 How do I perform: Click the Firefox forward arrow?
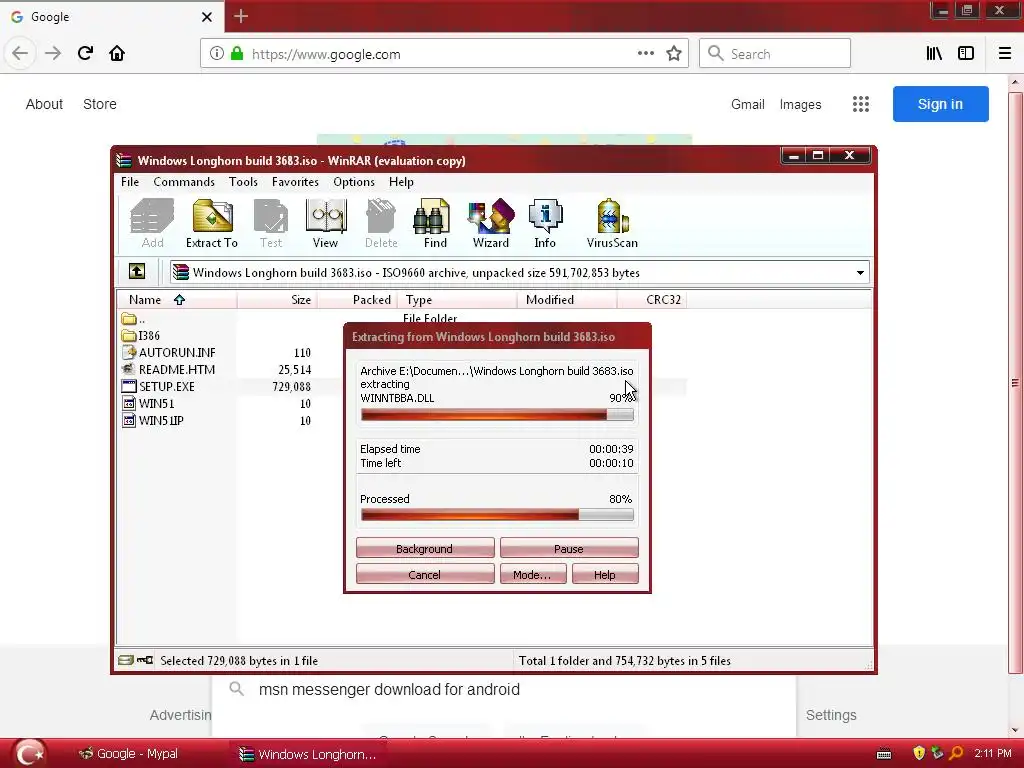[53, 53]
